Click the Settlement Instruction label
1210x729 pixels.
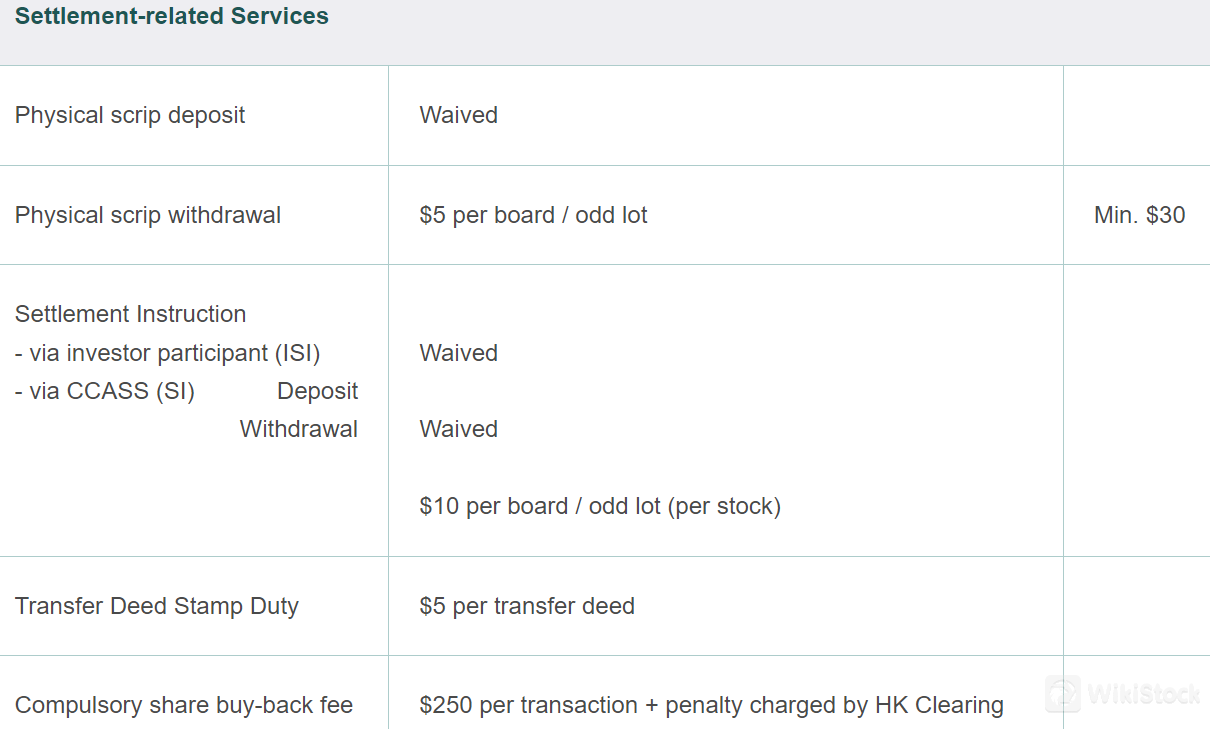pyautogui.click(x=131, y=314)
